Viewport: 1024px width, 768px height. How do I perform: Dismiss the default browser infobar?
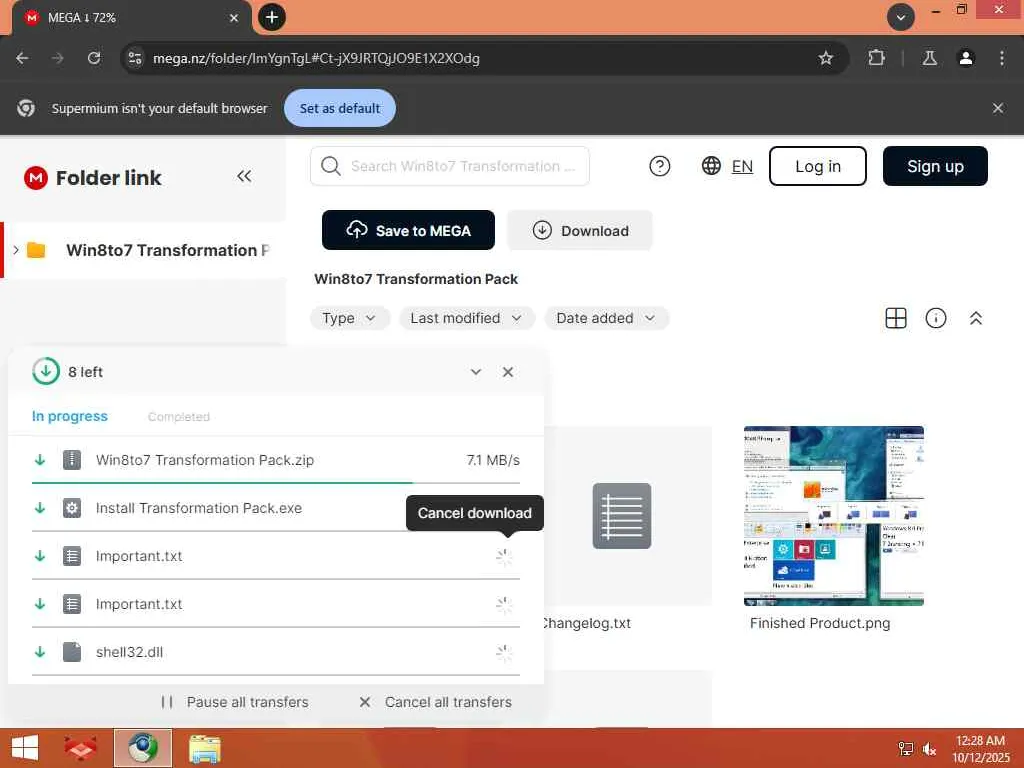coord(998,108)
